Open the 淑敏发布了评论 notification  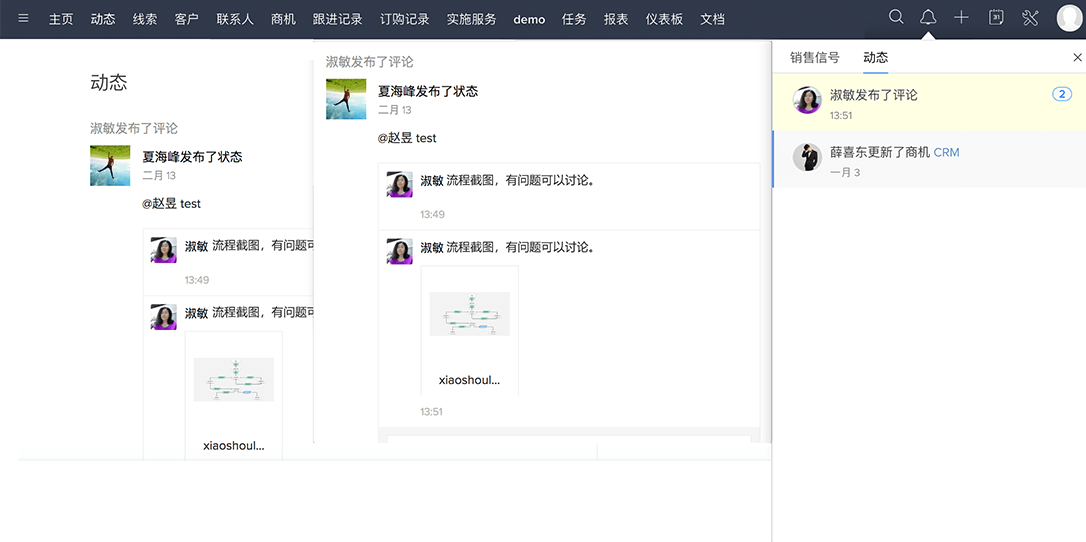tap(873, 95)
